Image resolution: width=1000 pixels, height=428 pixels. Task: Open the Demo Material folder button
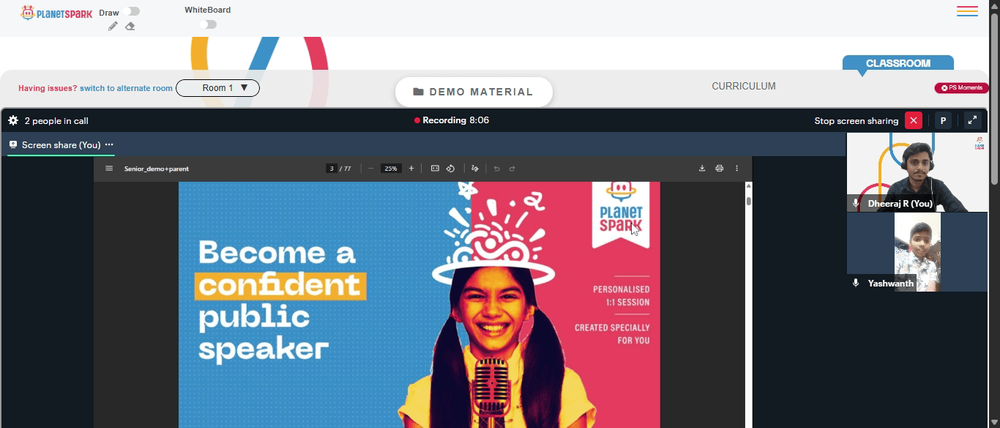473,92
